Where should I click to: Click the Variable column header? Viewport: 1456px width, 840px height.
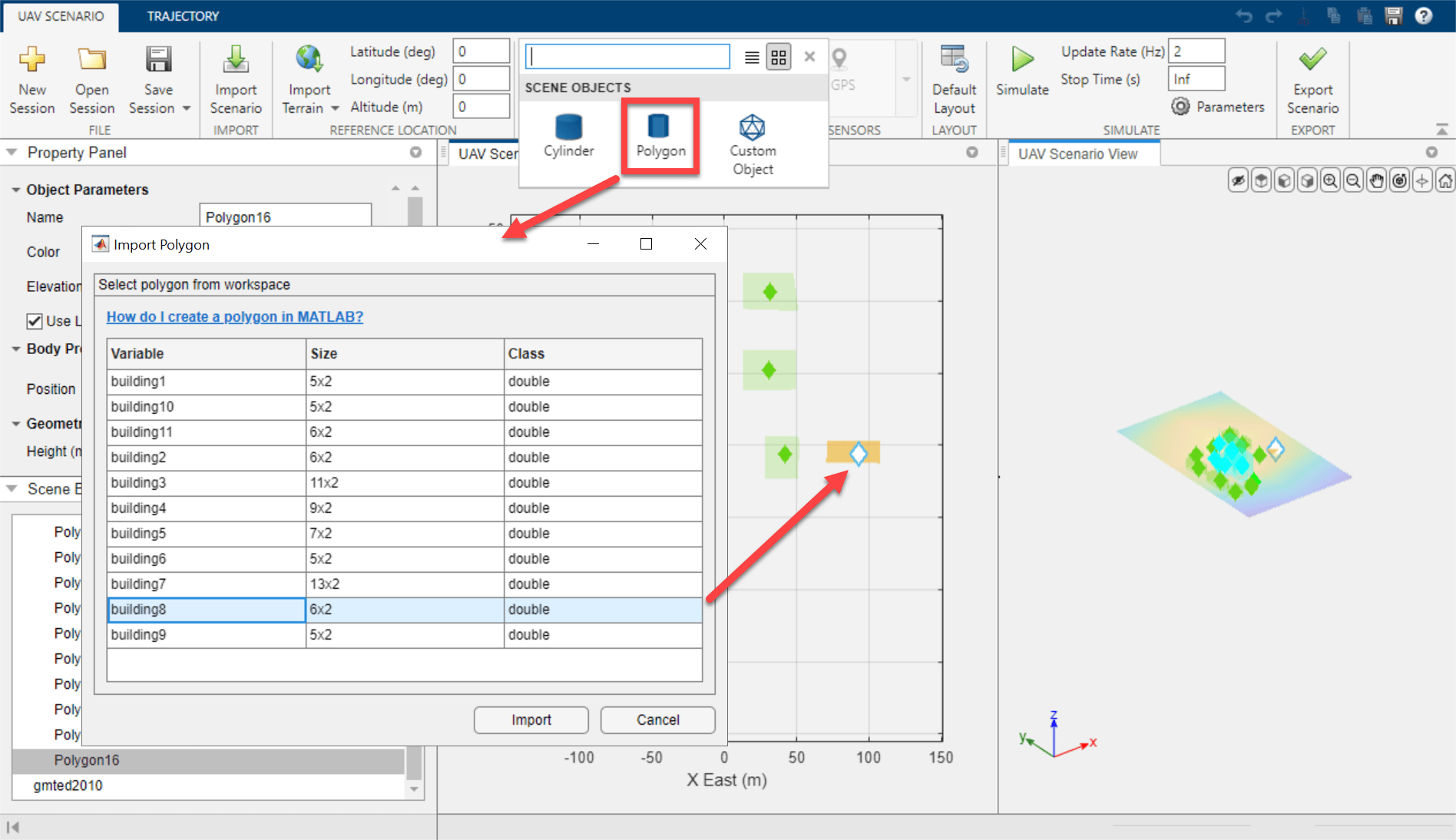point(206,353)
